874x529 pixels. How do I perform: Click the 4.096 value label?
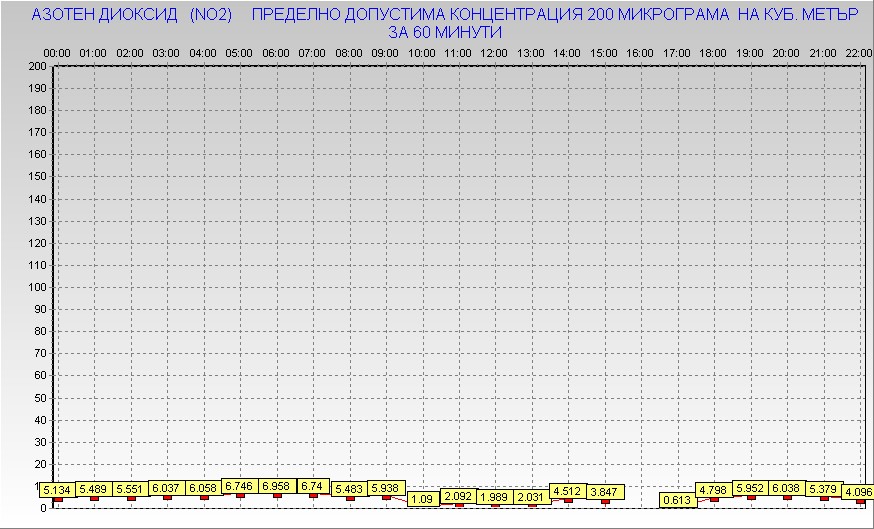coord(857,492)
